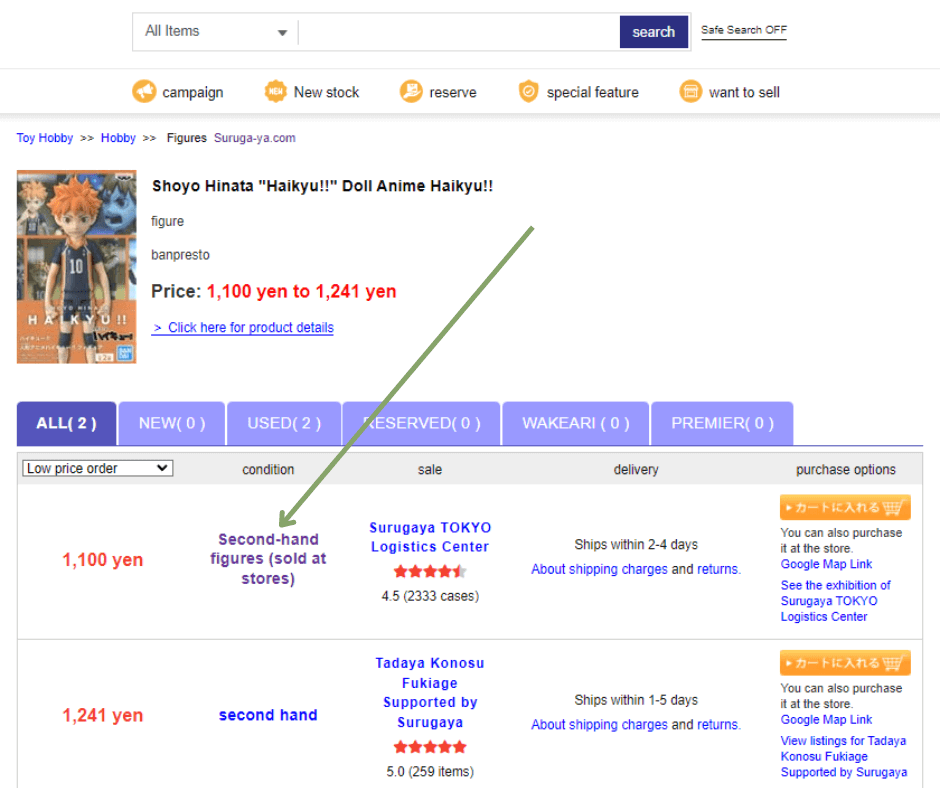Open the New stock menu item
The height and width of the screenshot is (788, 940).
coord(312,92)
